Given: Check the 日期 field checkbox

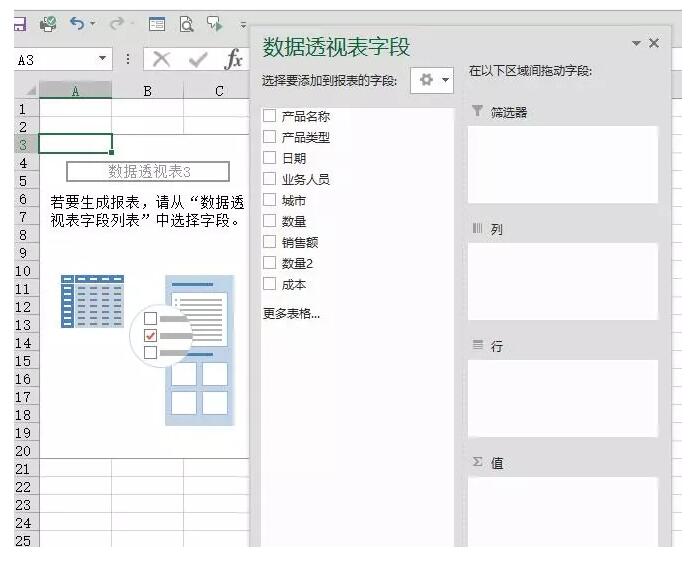Looking at the screenshot, I should click(x=269, y=157).
